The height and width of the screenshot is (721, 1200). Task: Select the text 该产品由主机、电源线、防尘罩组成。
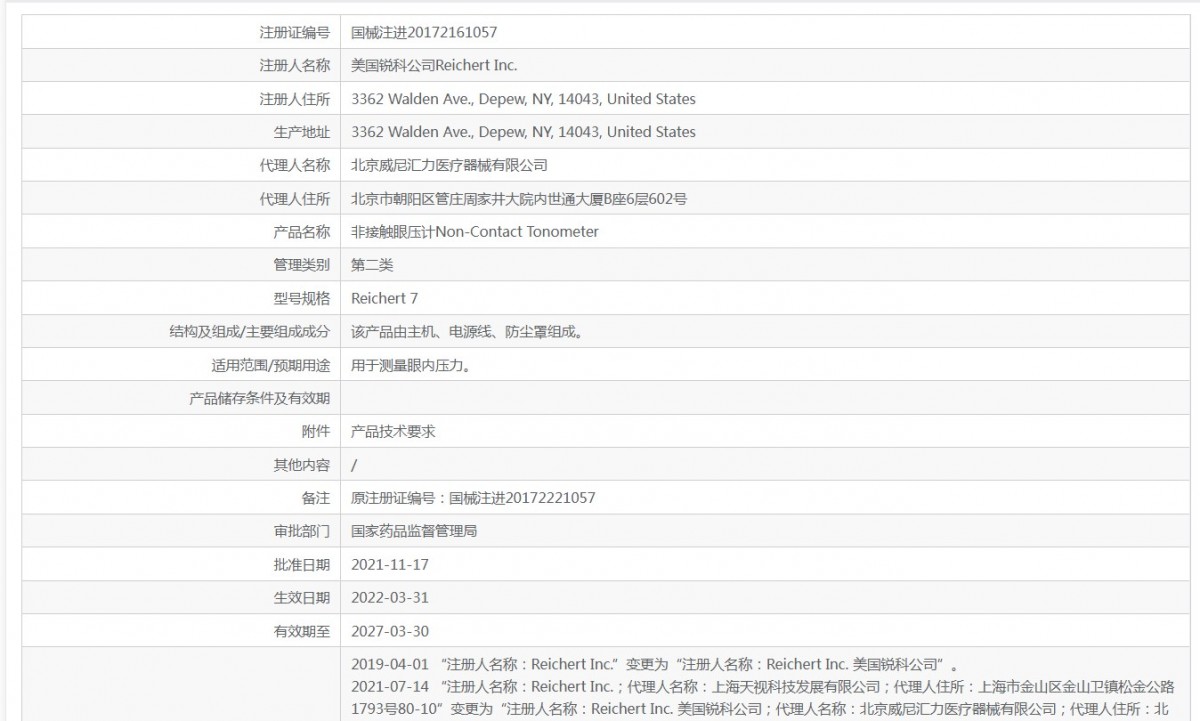click(467, 332)
